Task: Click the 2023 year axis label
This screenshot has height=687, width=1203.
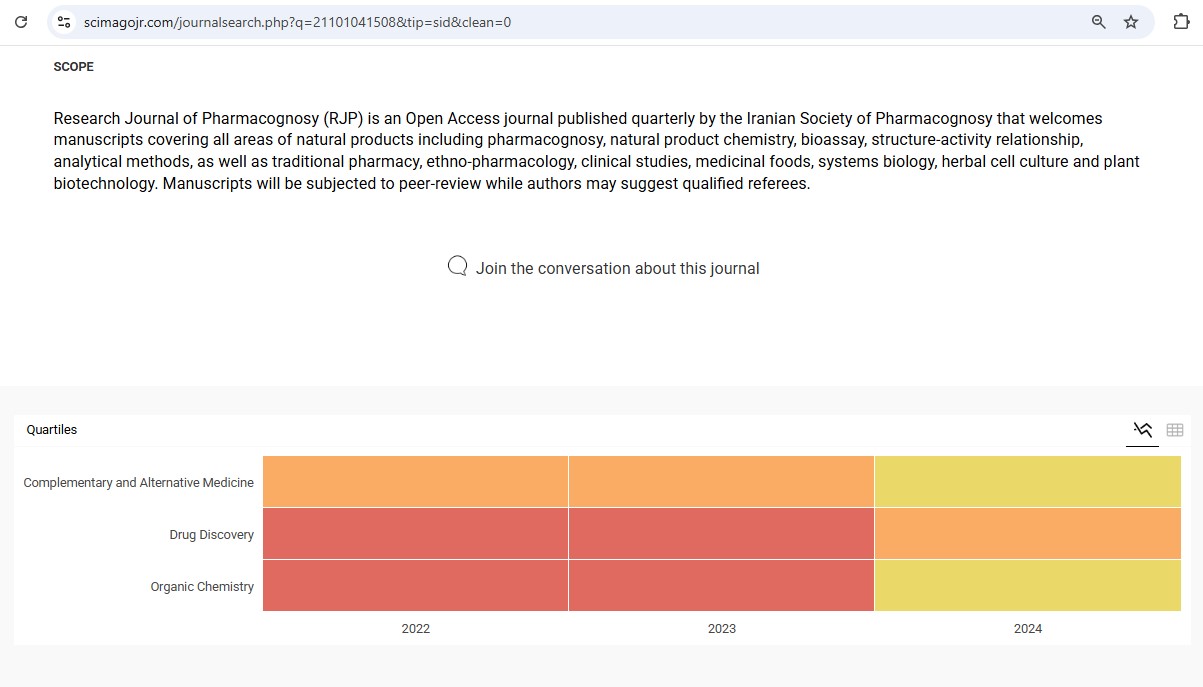Action: pyautogui.click(x=721, y=629)
